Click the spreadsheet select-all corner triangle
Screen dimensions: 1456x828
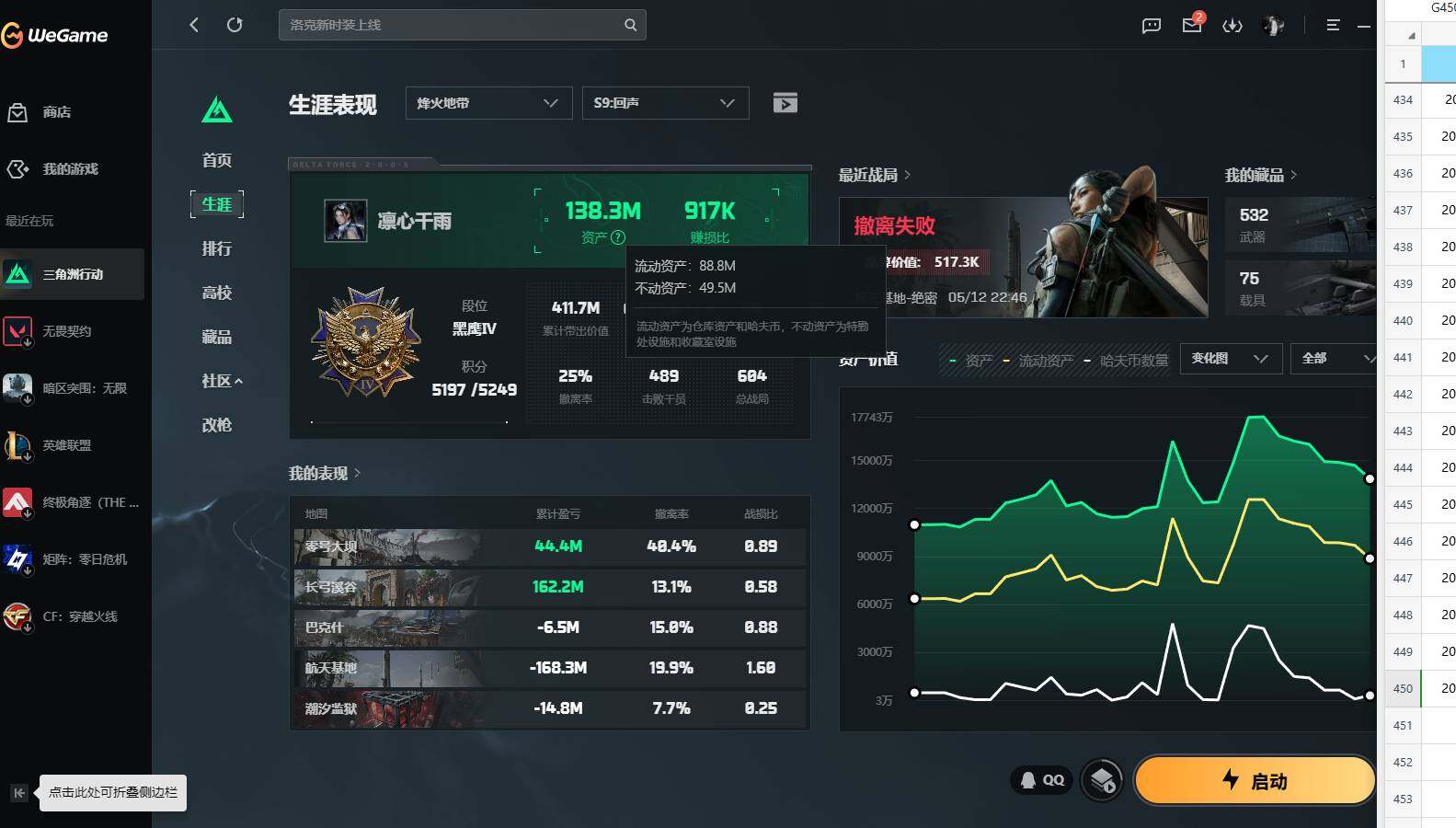1411,35
